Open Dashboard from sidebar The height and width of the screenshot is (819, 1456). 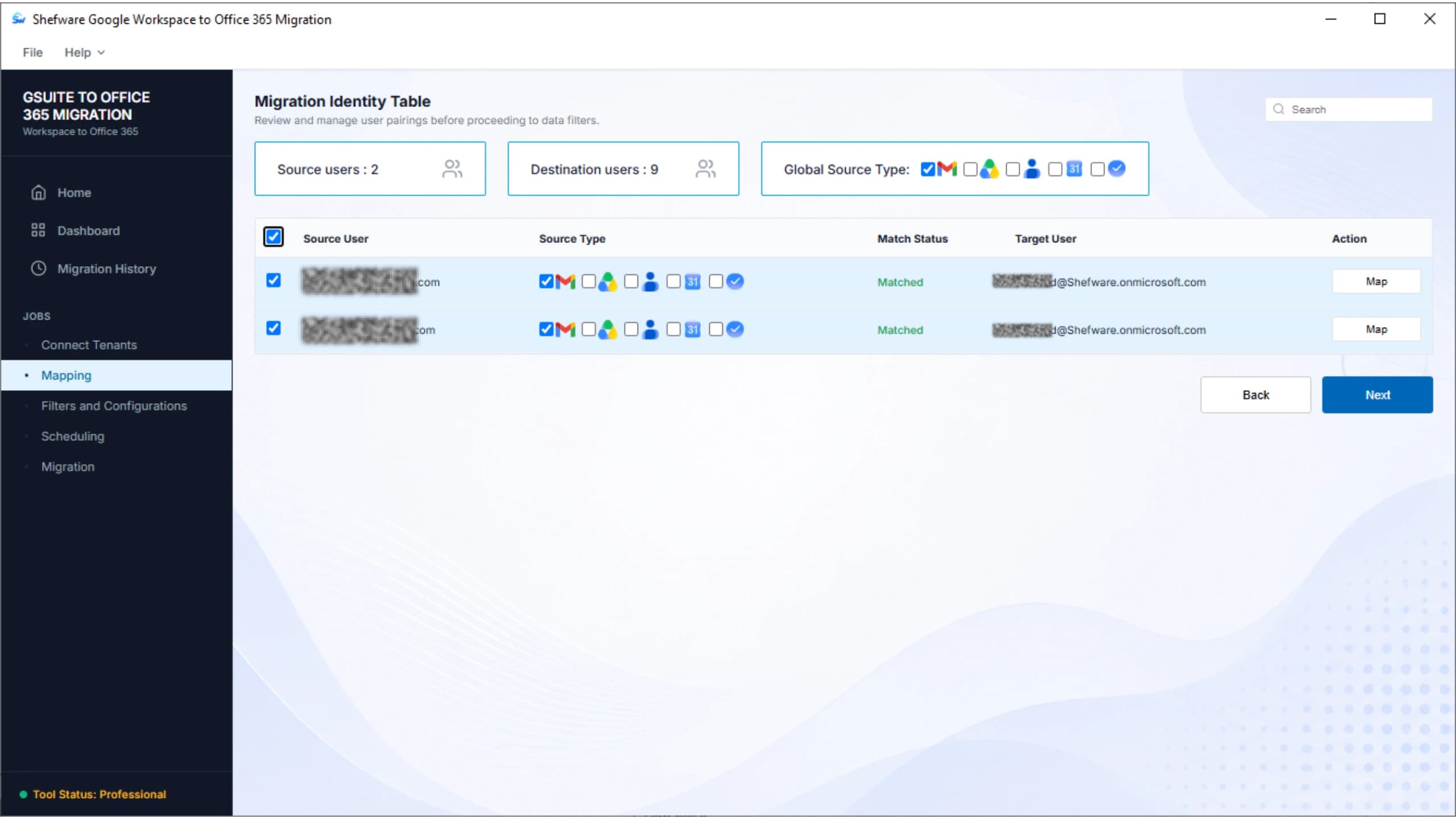[88, 230]
